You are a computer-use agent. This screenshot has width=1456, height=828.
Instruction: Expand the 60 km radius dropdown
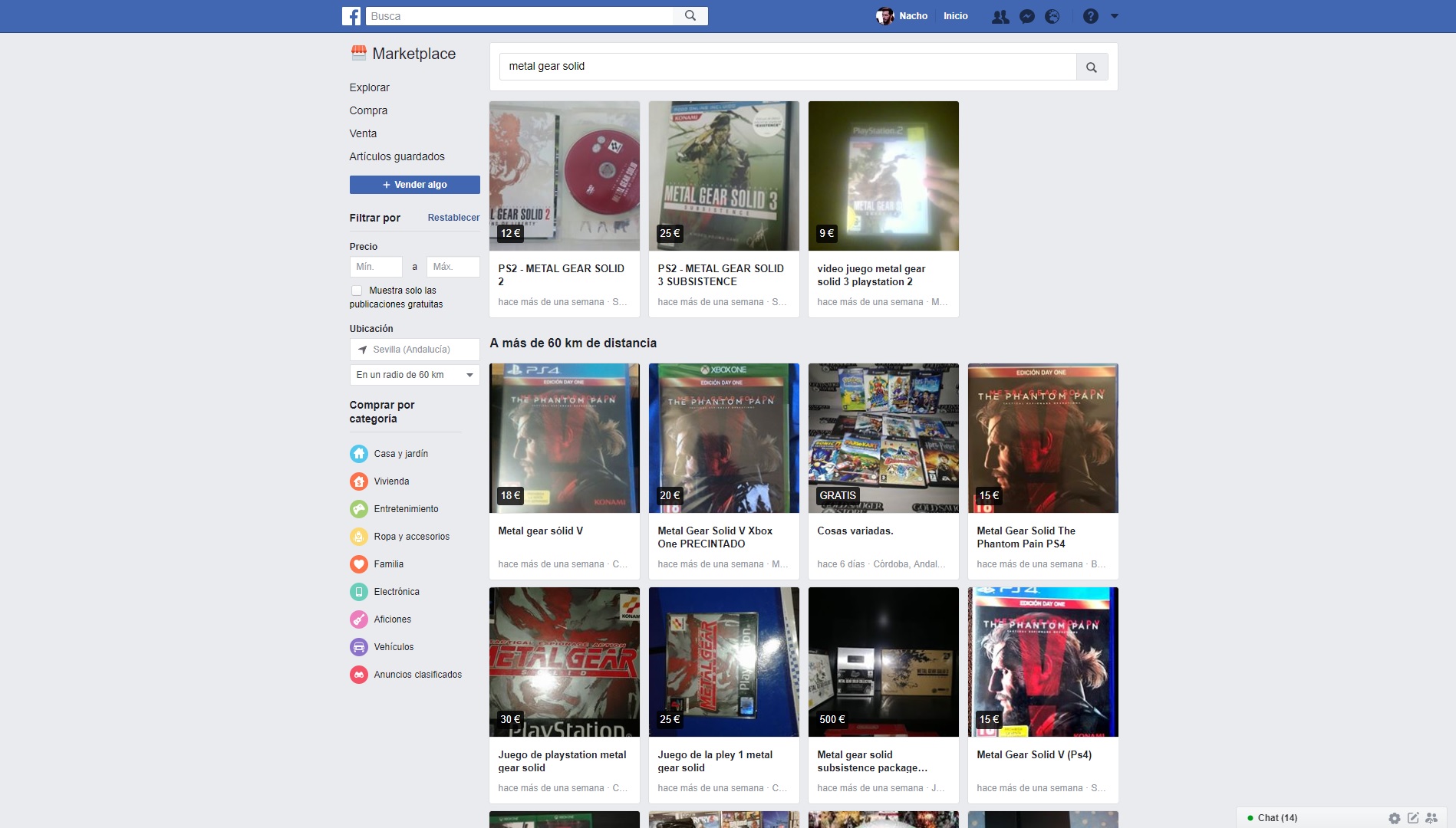[x=414, y=375]
